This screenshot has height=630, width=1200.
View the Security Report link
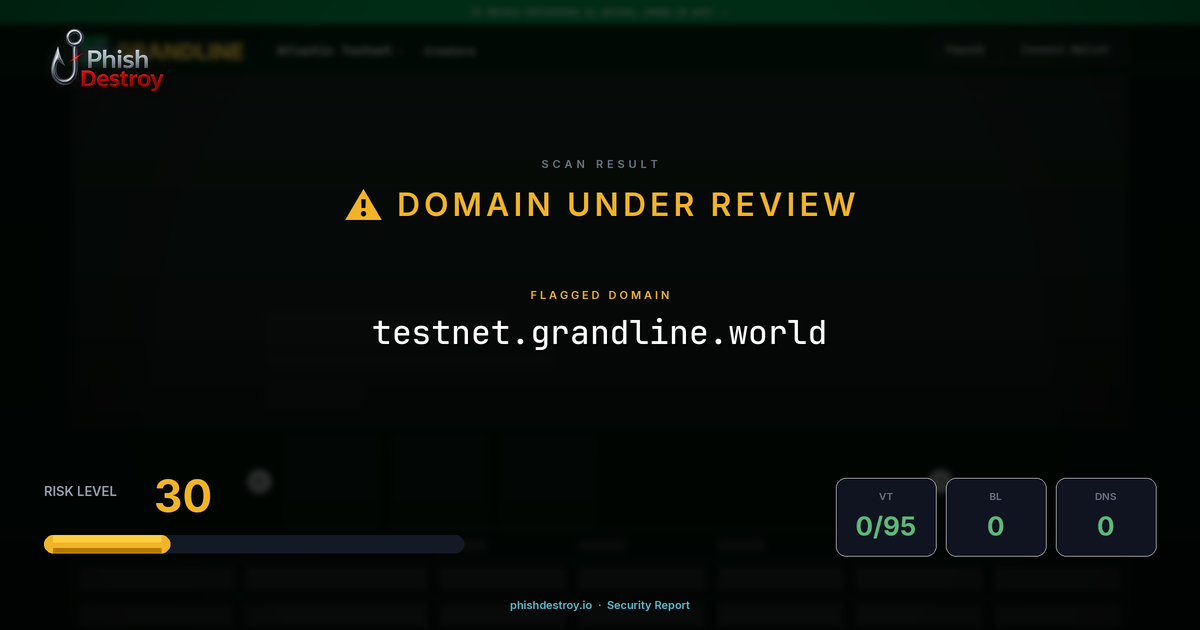tap(648, 605)
